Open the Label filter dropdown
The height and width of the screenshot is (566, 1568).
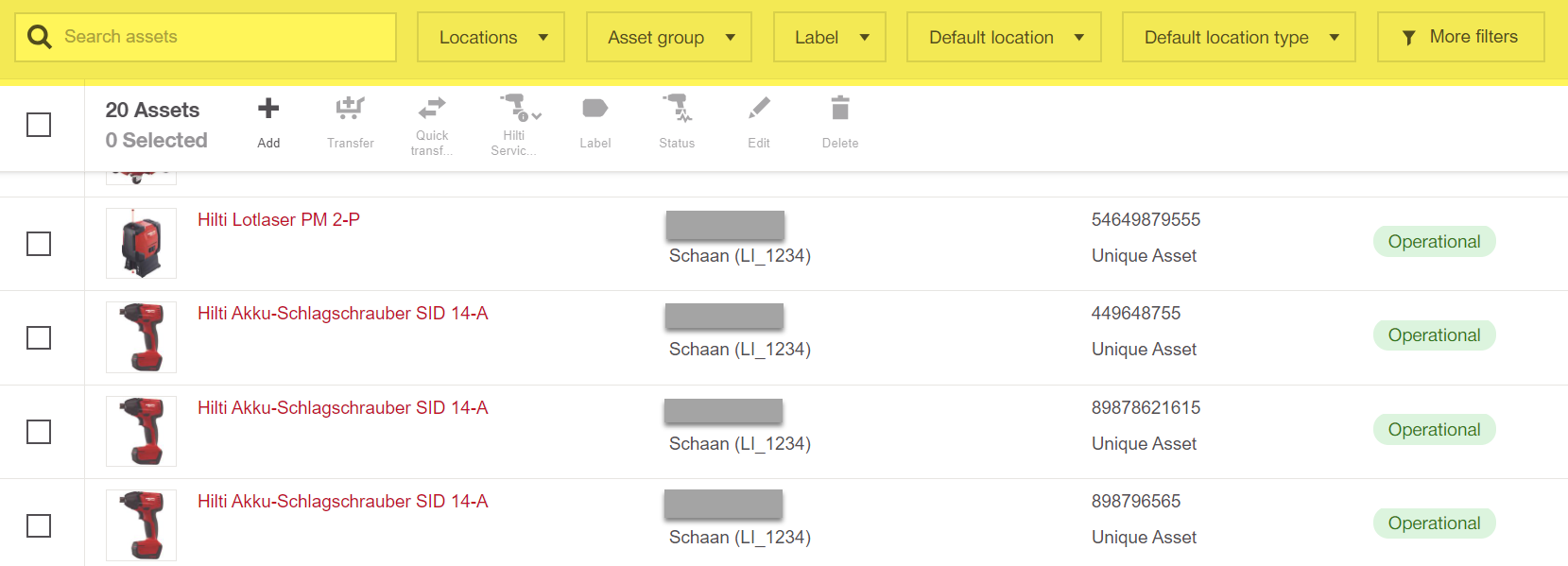coord(829,38)
